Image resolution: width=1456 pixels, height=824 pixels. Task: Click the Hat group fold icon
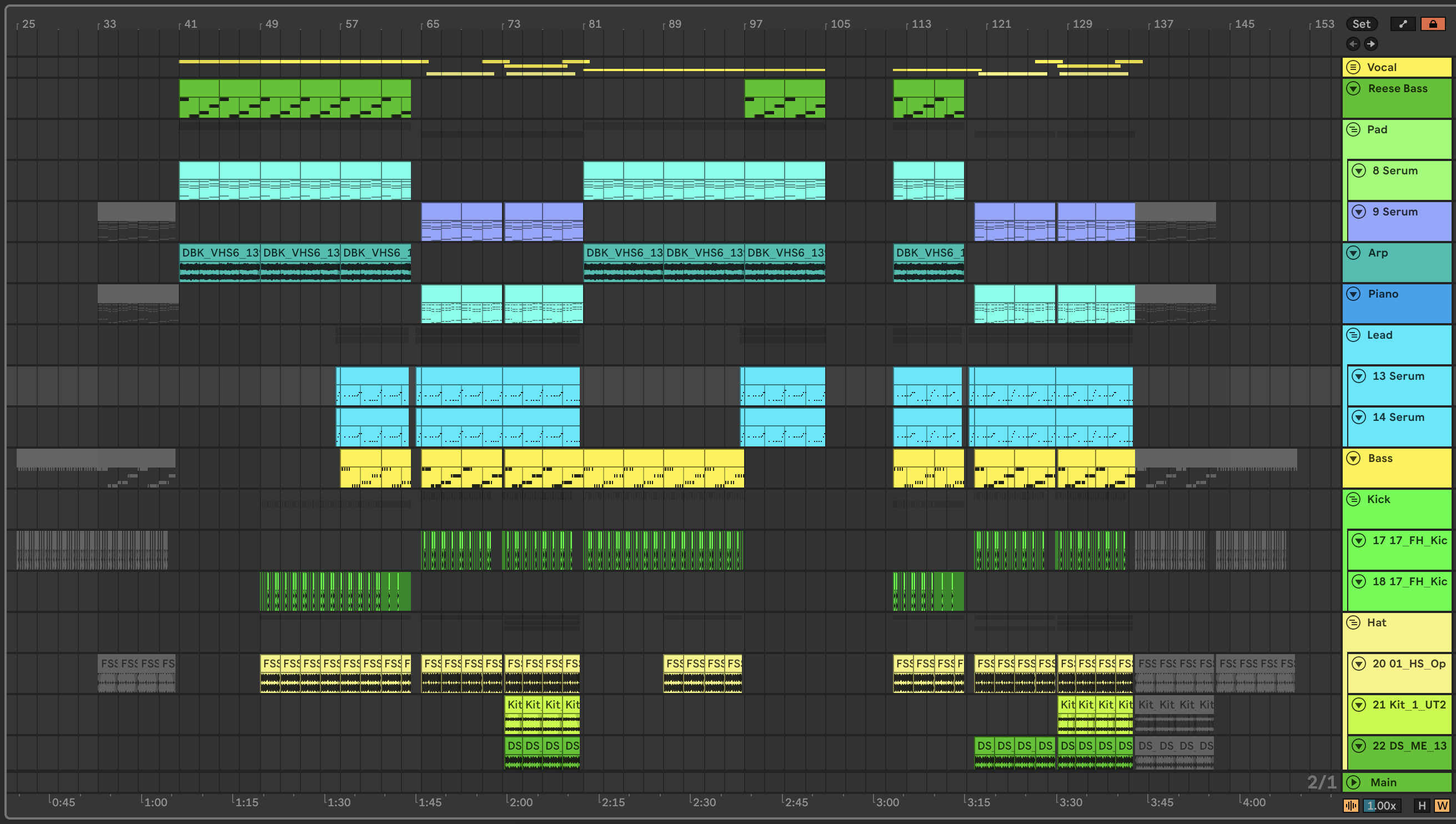[1353, 622]
